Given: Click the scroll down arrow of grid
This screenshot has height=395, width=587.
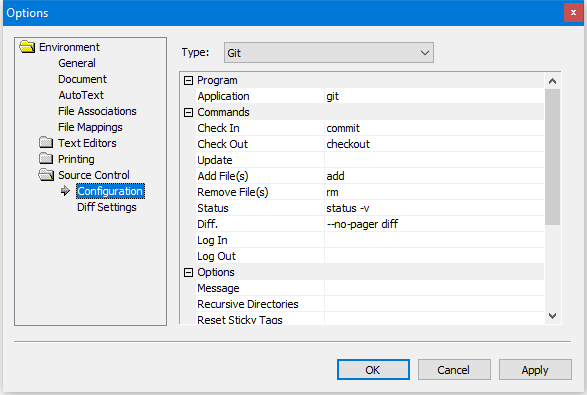Looking at the screenshot, I should click(552, 316).
